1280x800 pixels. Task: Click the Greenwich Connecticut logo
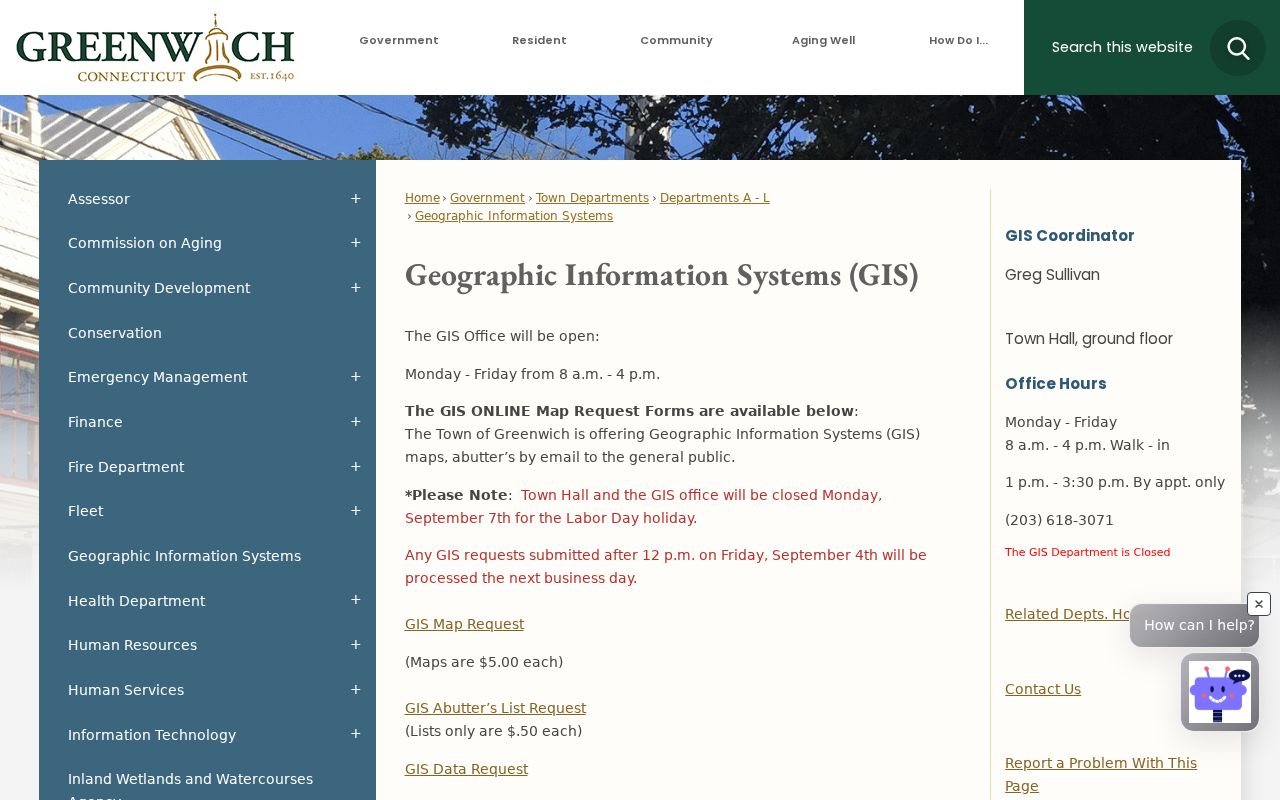click(155, 48)
